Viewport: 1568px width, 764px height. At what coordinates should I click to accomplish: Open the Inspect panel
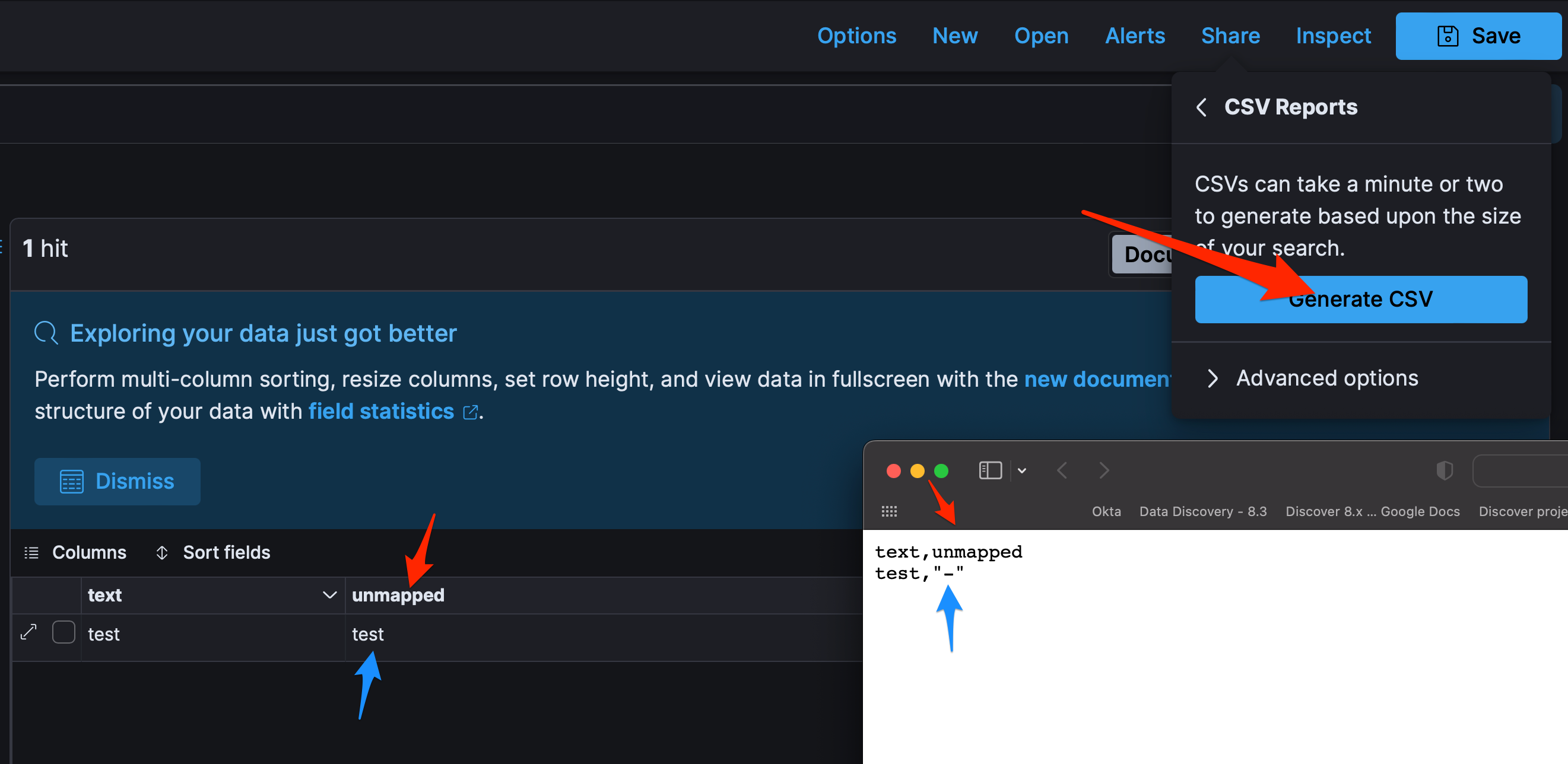1333,36
